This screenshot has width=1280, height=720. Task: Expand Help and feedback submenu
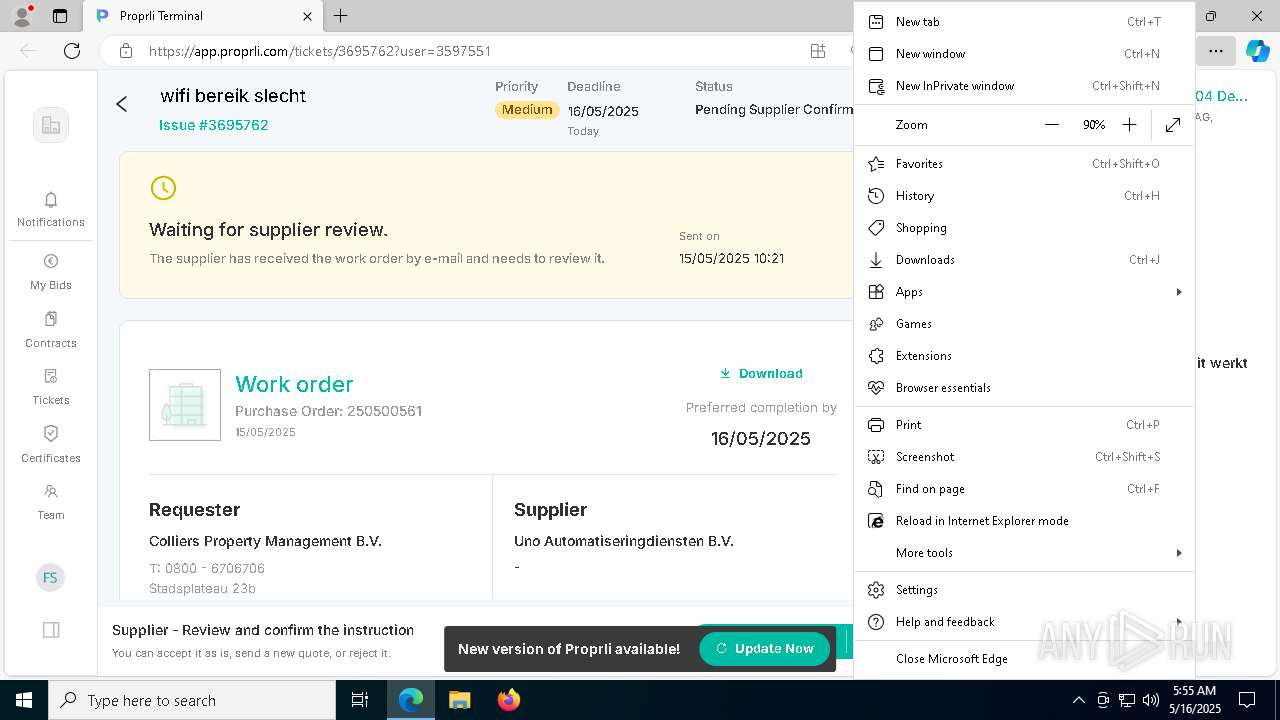1024,622
